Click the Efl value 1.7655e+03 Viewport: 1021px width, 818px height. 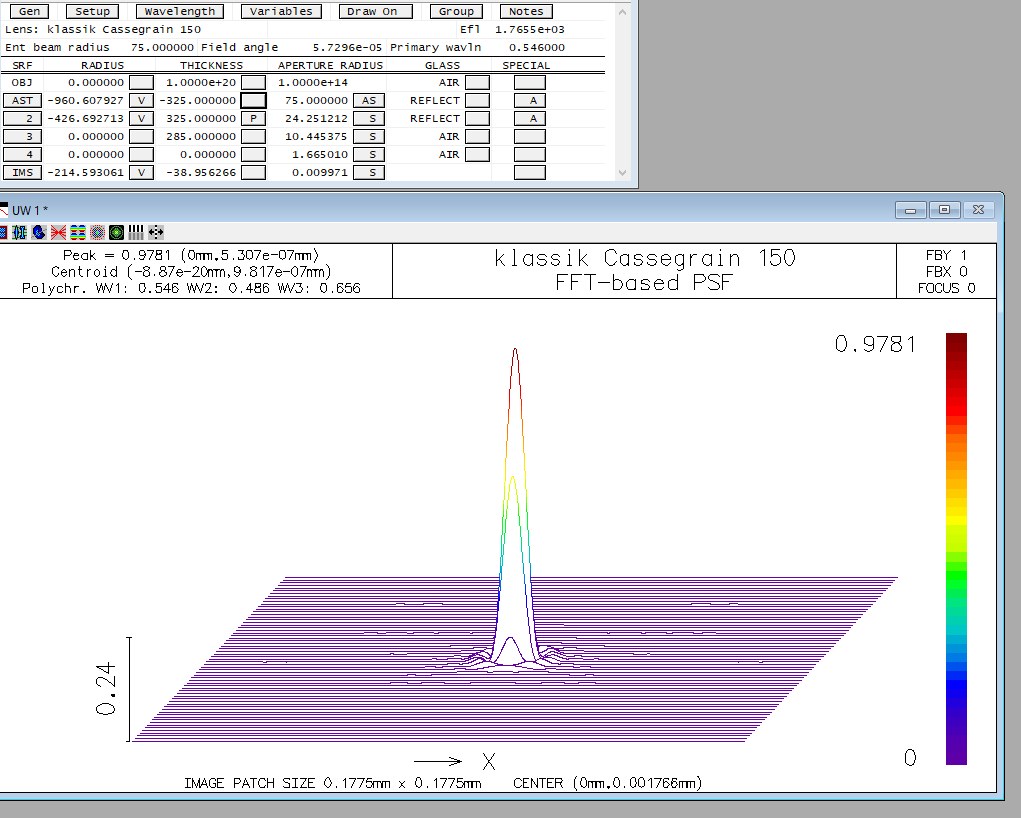529,29
